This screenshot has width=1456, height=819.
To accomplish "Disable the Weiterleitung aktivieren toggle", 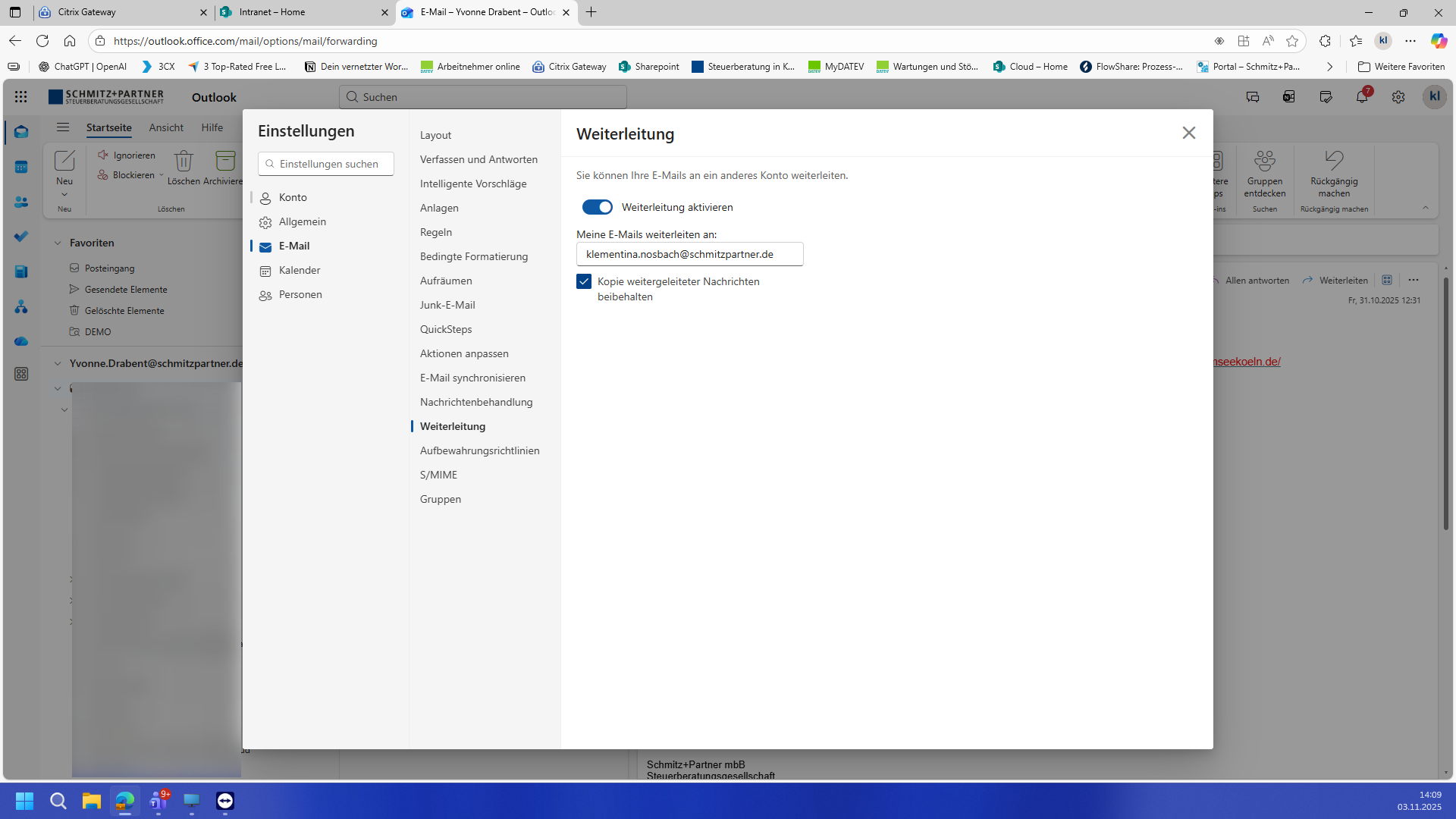I will pos(597,207).
